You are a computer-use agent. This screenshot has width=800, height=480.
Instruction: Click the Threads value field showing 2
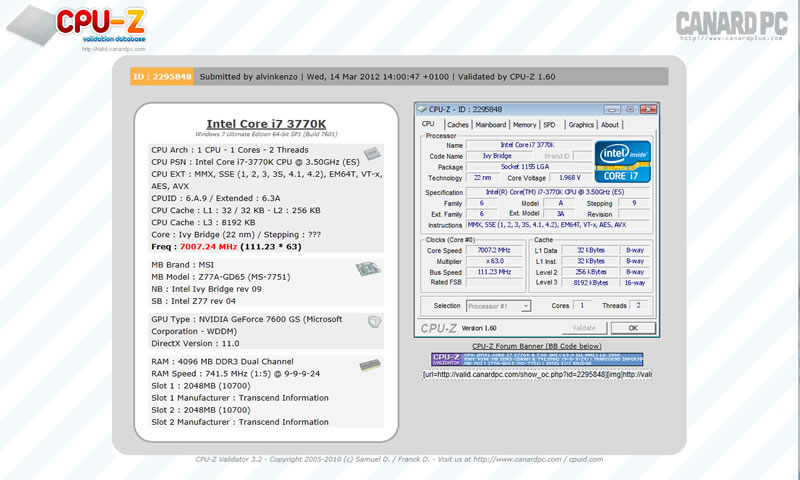coord(638,305)
